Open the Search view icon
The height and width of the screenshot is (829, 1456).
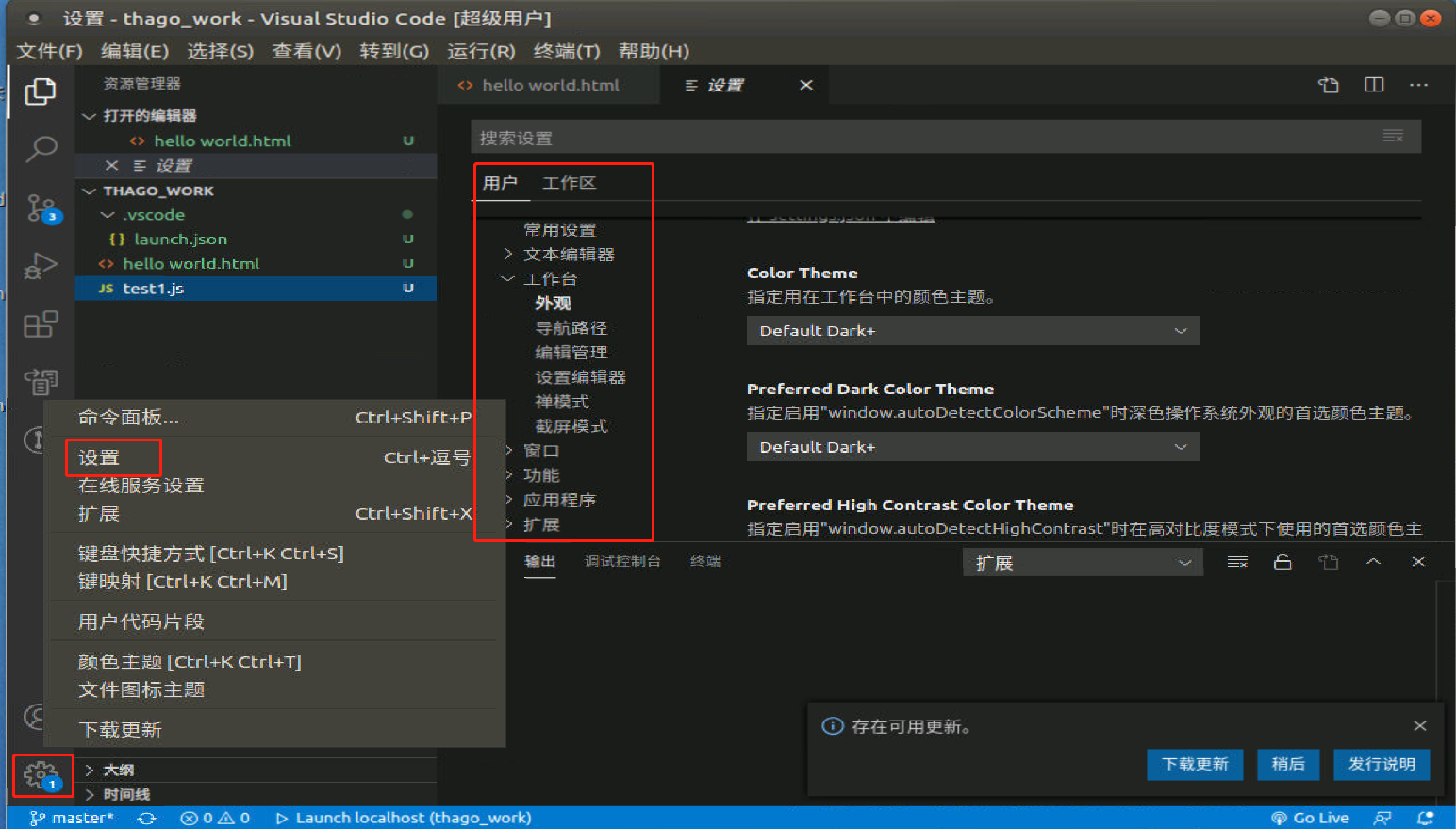coord(41,148)
